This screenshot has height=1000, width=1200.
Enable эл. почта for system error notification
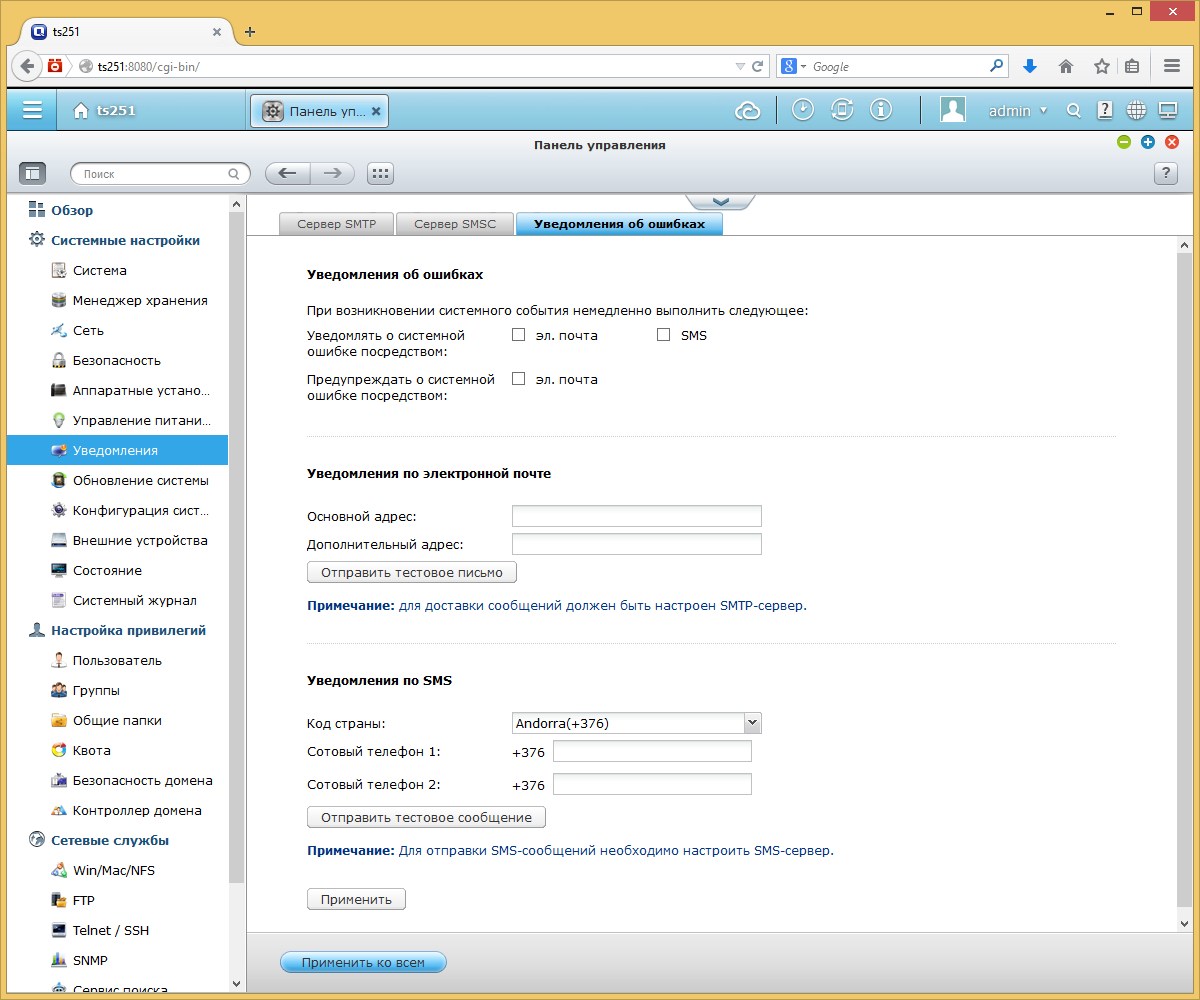pyautogui.click(x=518, y=335)
